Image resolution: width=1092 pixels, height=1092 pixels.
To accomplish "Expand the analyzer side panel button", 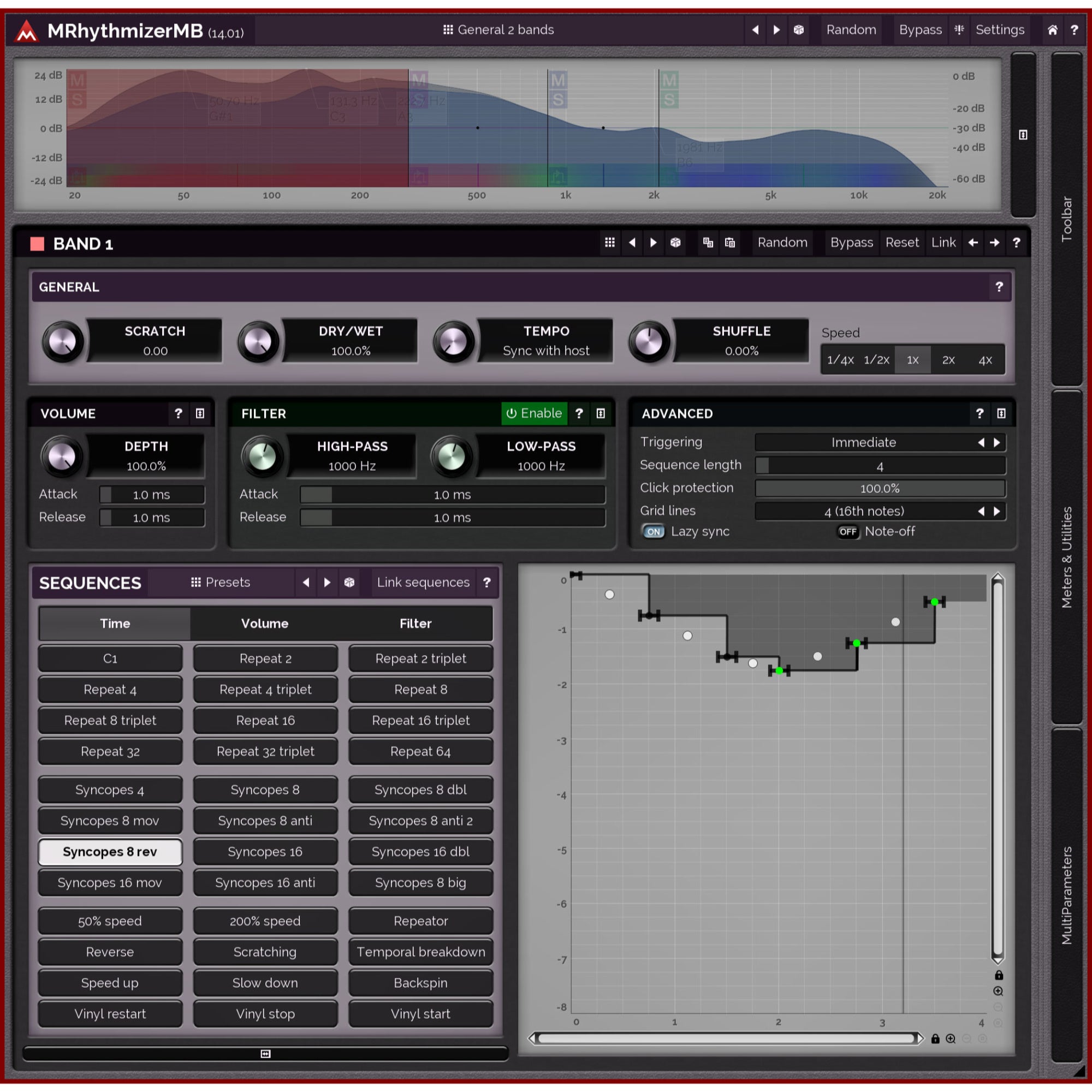I will (1023, 134).
